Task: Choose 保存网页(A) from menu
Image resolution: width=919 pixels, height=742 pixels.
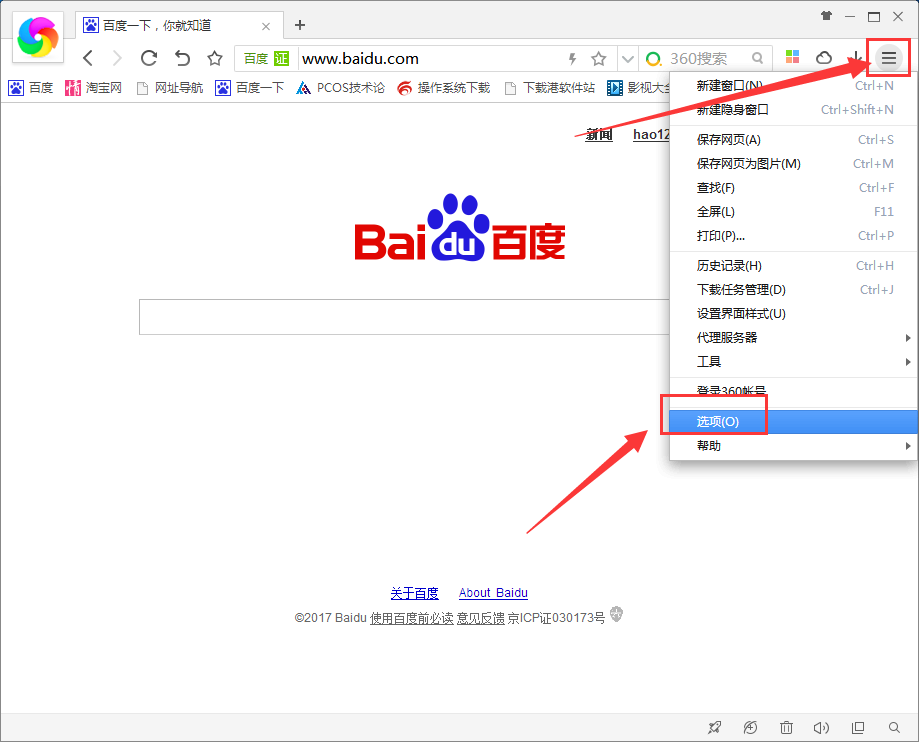Action: [794, 139]
